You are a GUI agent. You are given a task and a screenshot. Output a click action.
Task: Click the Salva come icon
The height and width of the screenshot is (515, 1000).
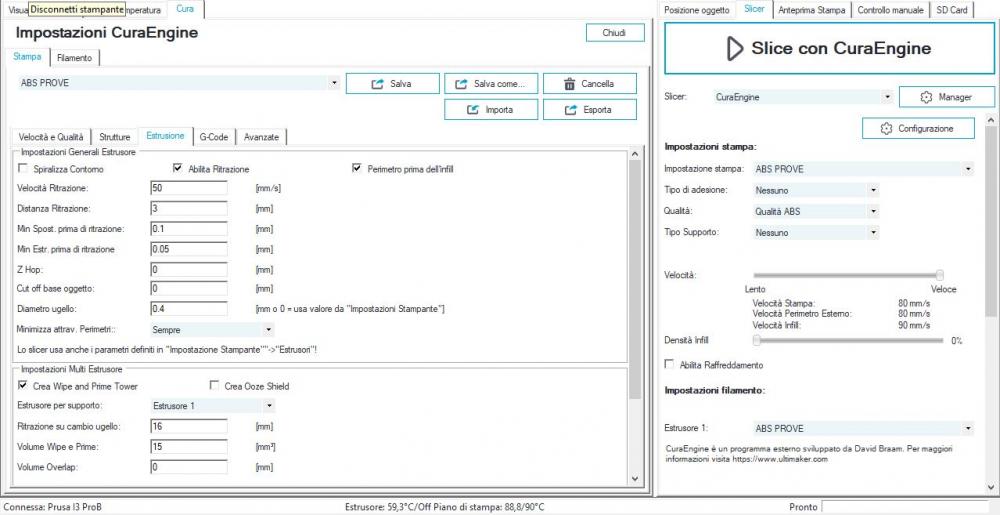(461, 84)
